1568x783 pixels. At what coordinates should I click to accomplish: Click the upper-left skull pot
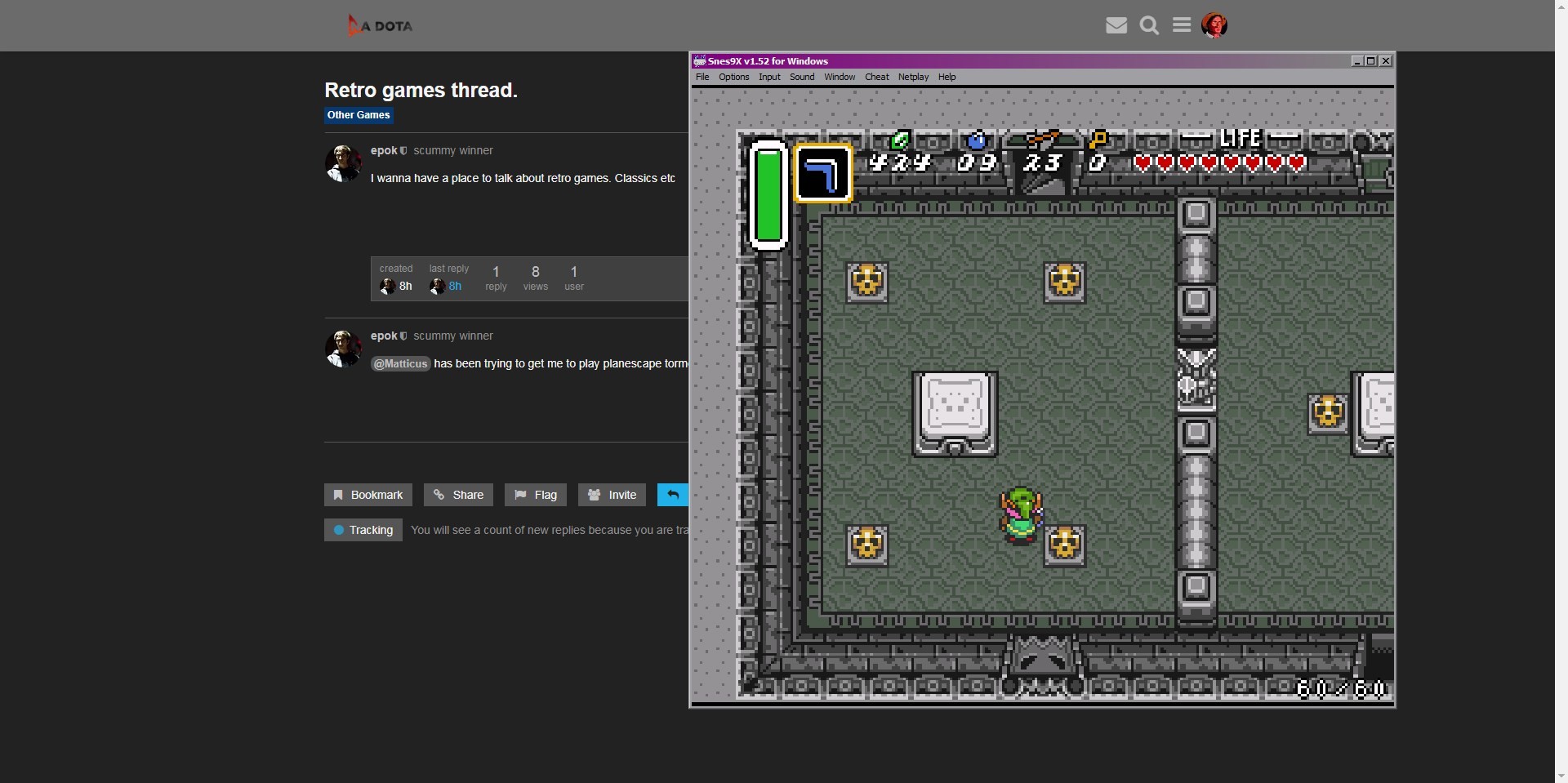click(x=867, y=283)
